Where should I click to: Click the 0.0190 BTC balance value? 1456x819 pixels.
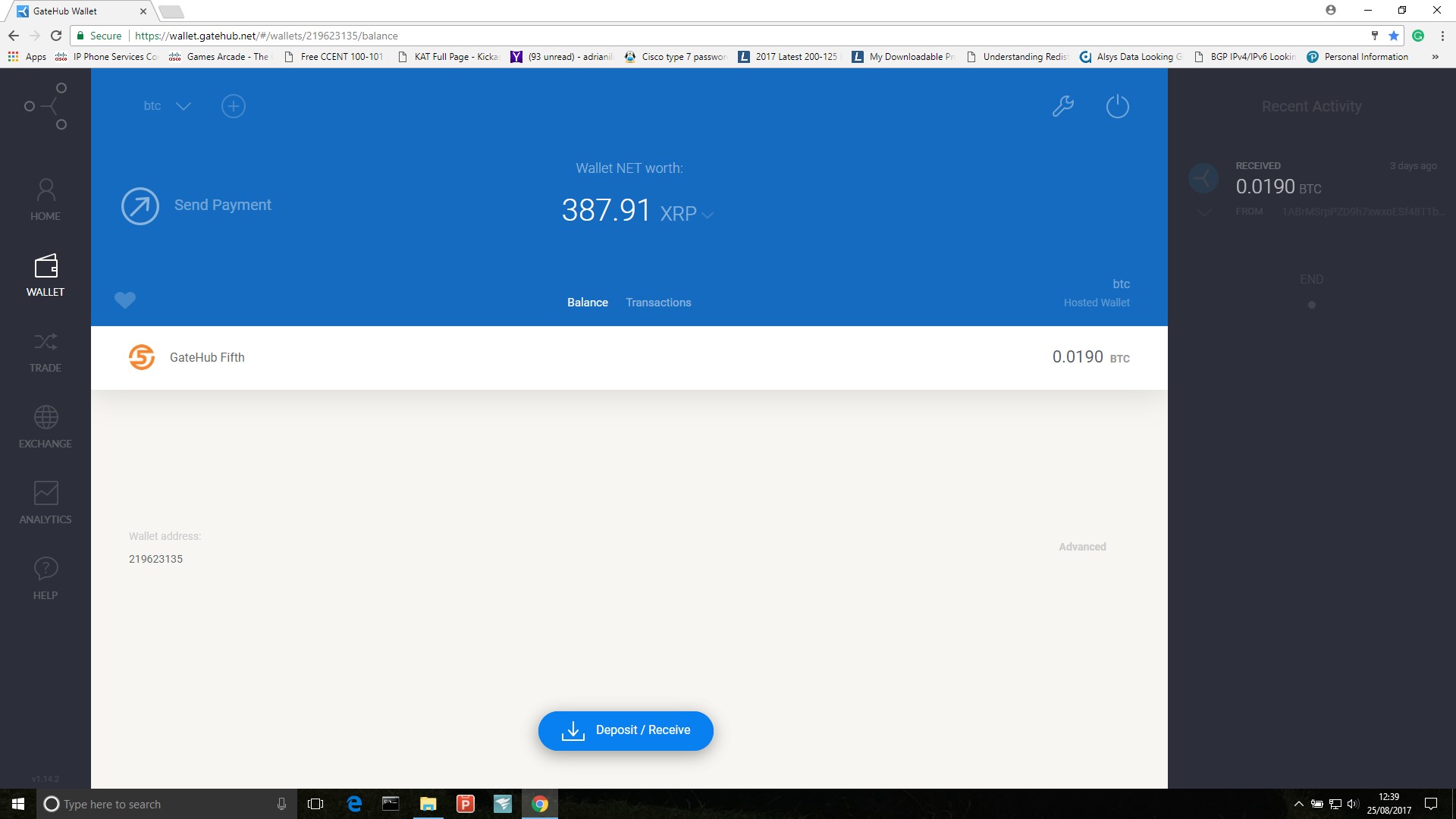point(1090,357)
